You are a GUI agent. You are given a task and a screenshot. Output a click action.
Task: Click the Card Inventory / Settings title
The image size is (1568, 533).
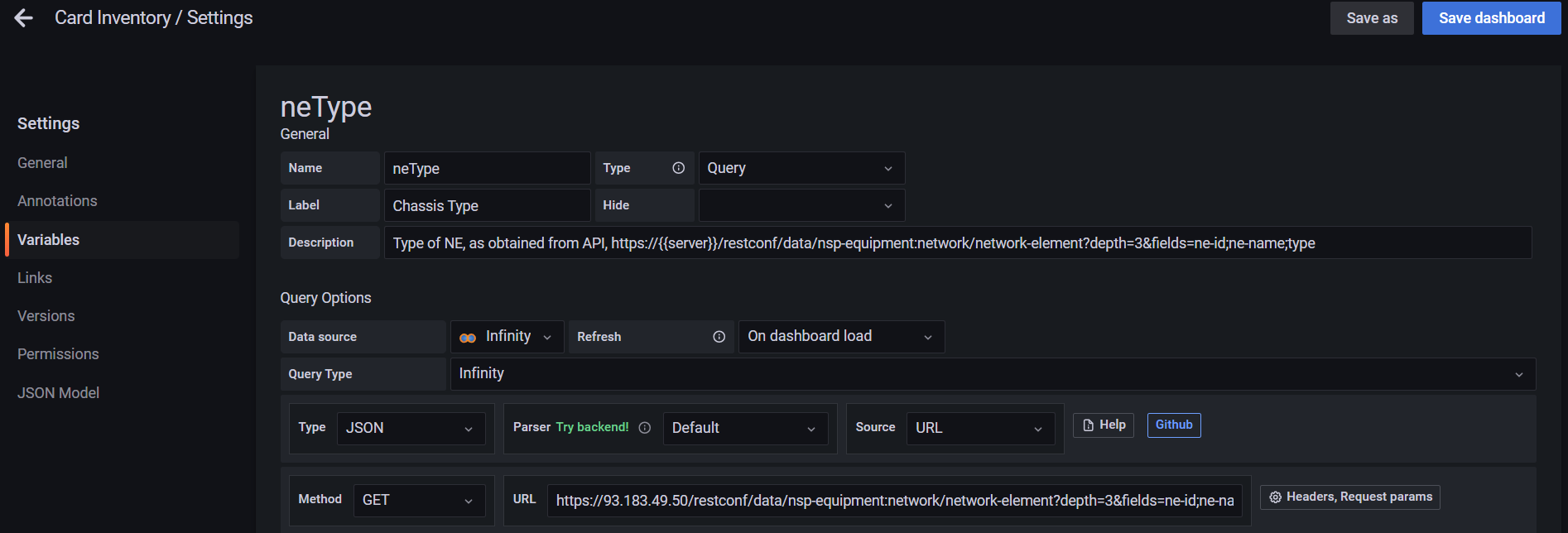point(154,18)
